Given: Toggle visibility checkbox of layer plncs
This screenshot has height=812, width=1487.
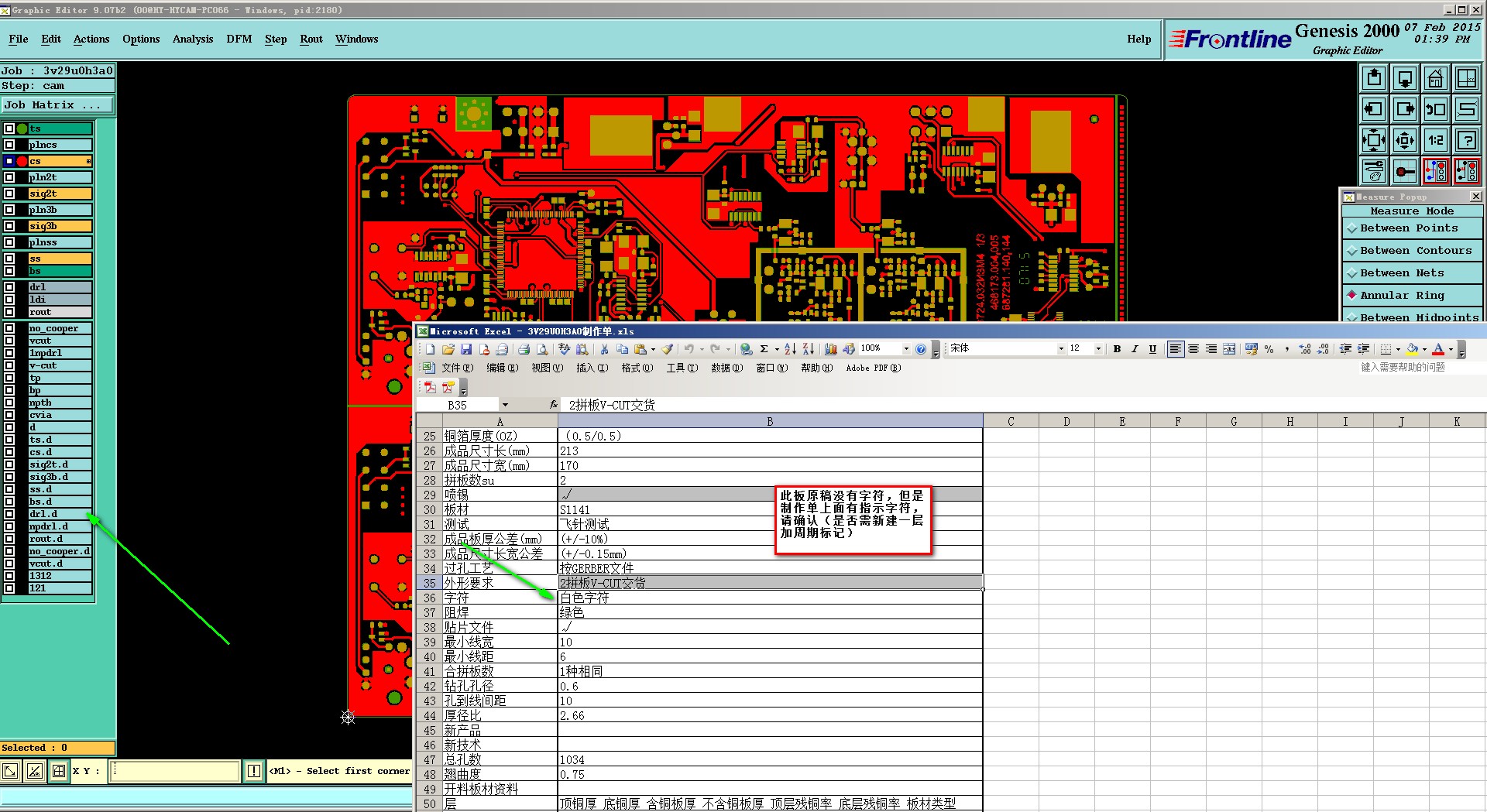Looking at the screenshot, I should point(9,145).
